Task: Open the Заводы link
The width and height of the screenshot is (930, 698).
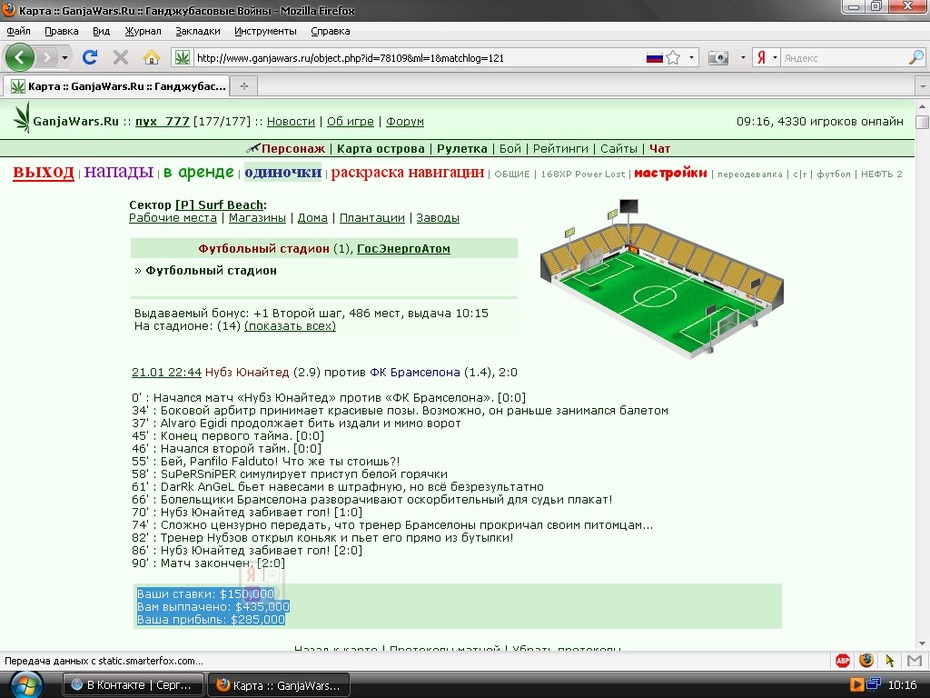Action: 438,218
